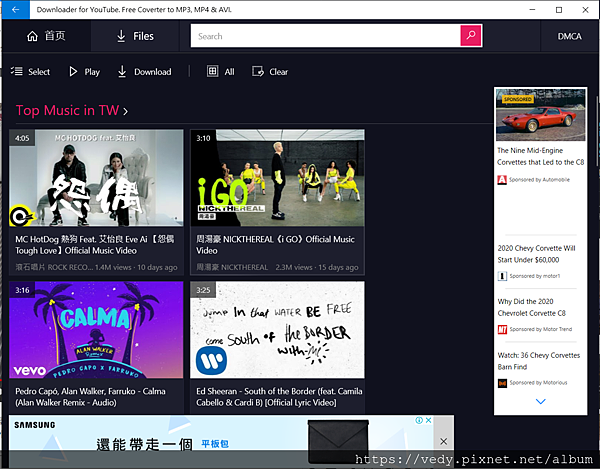This screenshot has width=600, height=469.
Task: Expand the Top Music in TW section
Action: tap(72, 111)
